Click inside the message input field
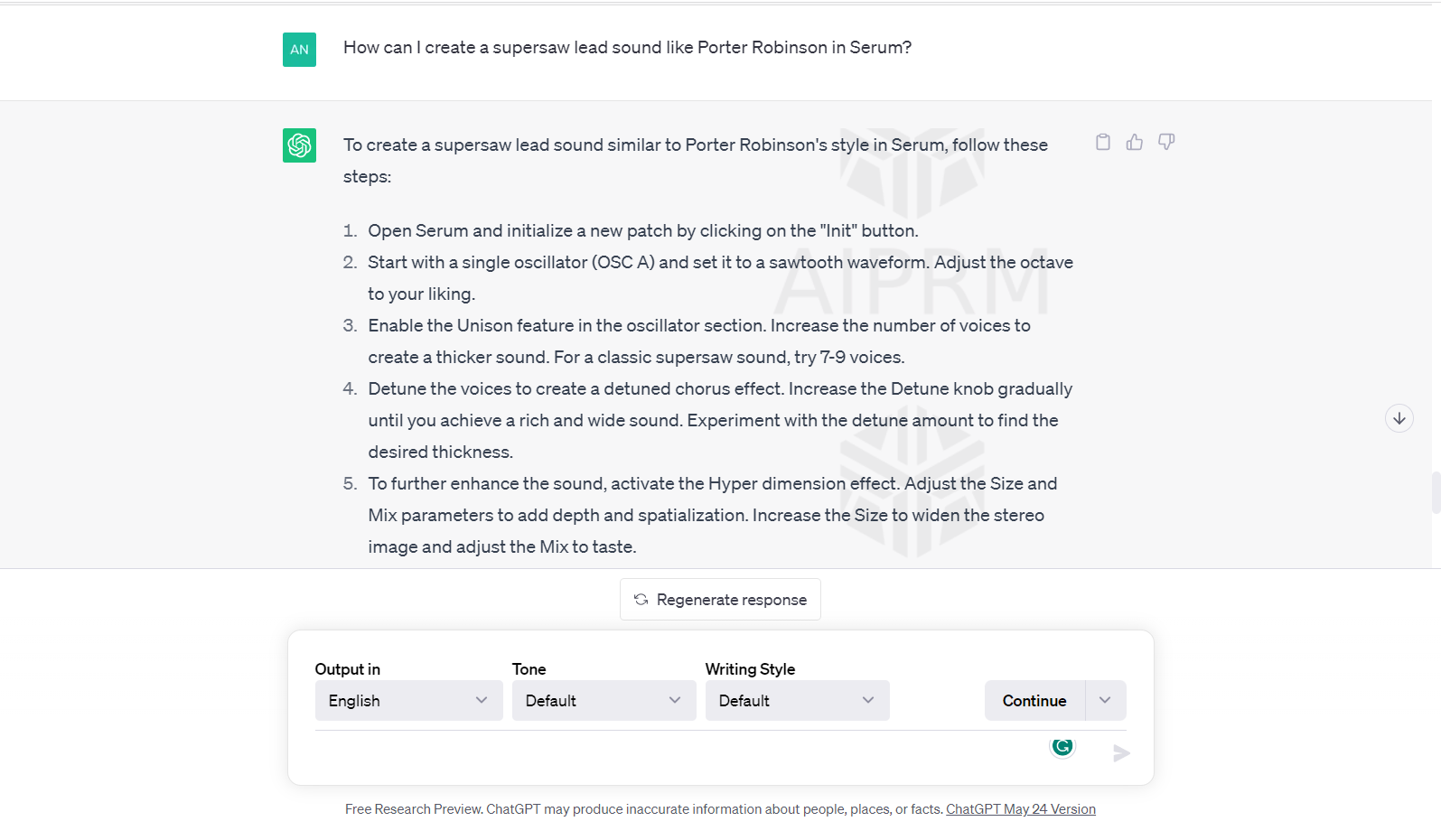The height and width of the screenshot is (840, 1441). click(678, 752)
